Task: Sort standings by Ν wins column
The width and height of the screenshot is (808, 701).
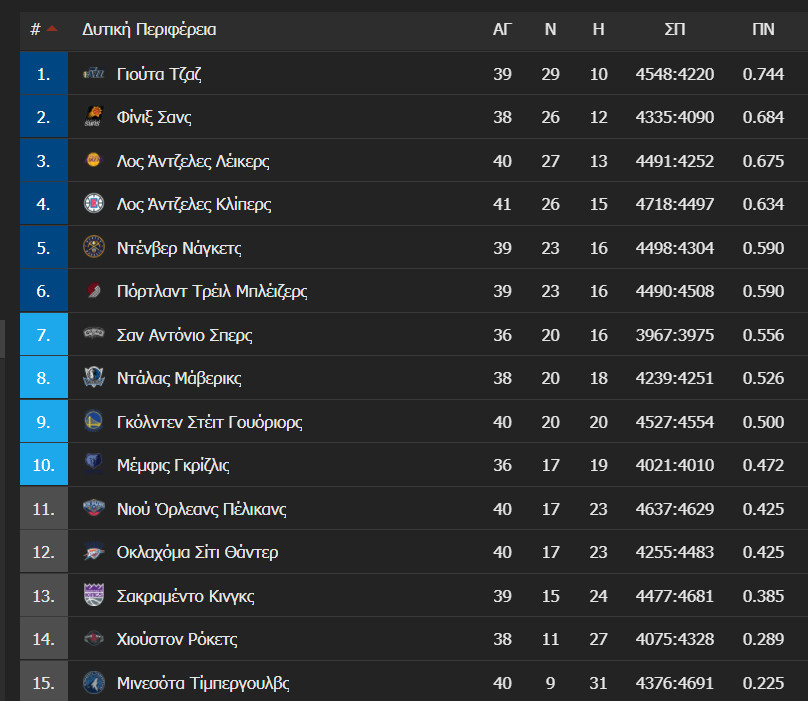Action: (550, 29)
